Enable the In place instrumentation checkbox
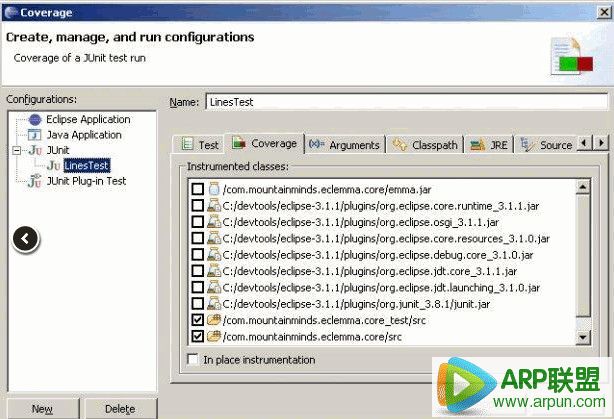Screen dimensions: 614x419 (x=193, y=359)
